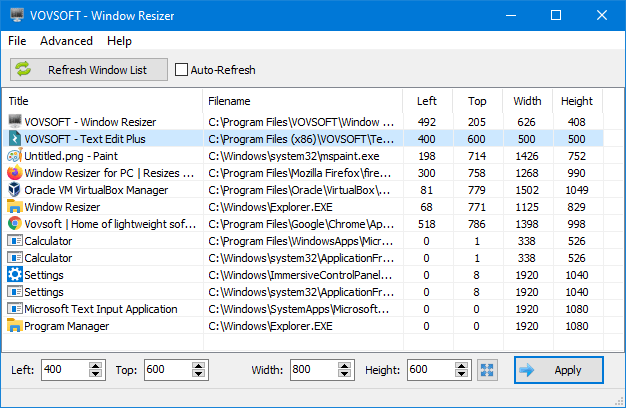Select the Oracle VM VirtualBox Manager icon

14,190
